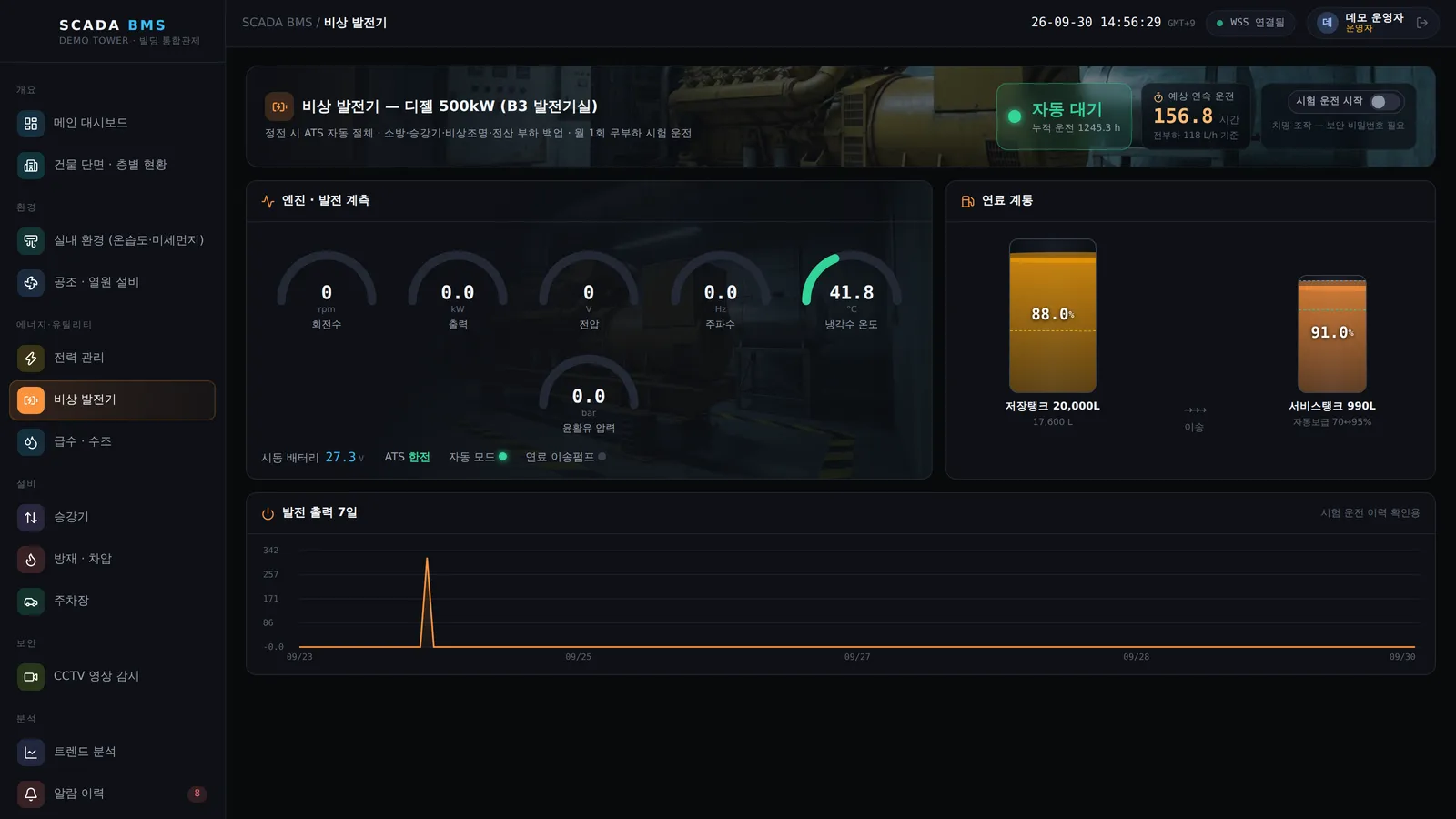Click the 시동 배터리 27.3 V value
Viewport: 1456px width, 819px height.
[x=344, y=457]
